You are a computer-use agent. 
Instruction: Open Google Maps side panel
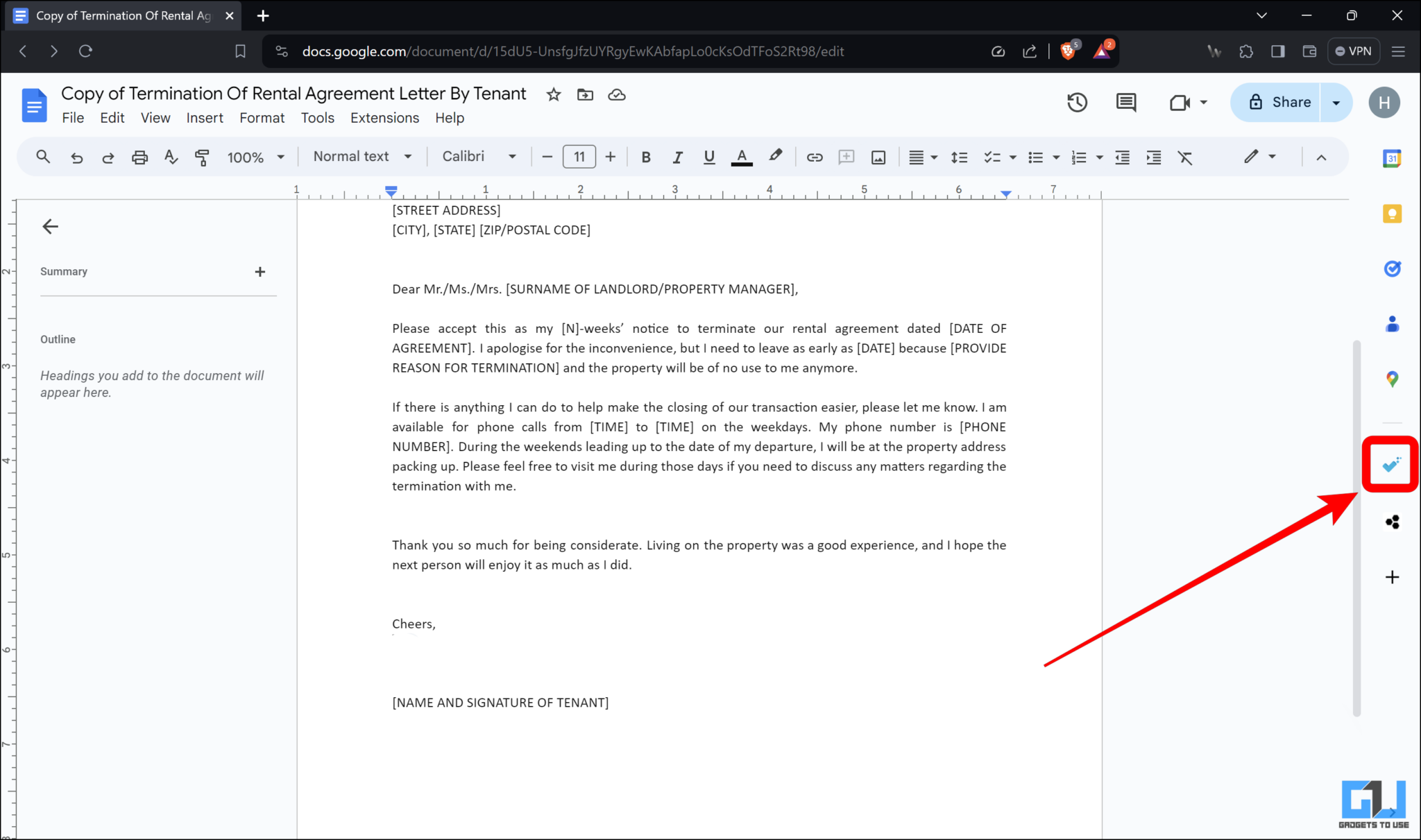1392,379
